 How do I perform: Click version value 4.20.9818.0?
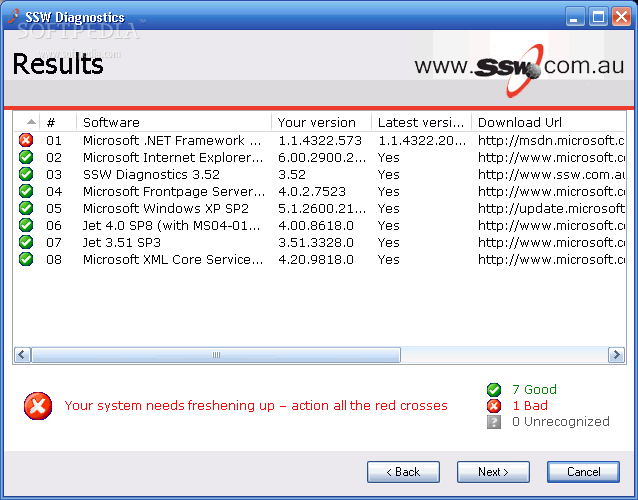[x=316, y=260]
